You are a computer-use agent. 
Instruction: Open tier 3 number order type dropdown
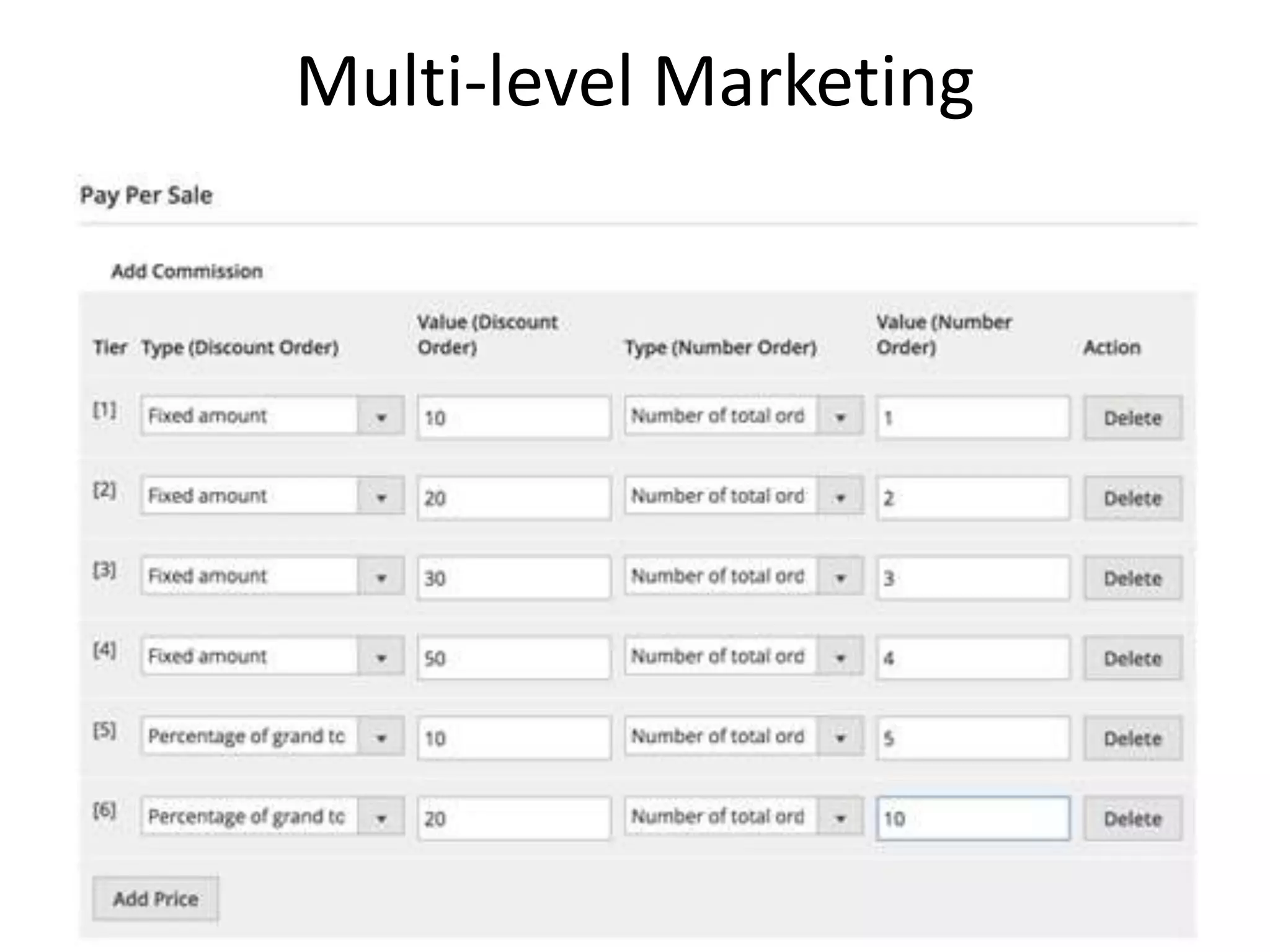[744, 576]
